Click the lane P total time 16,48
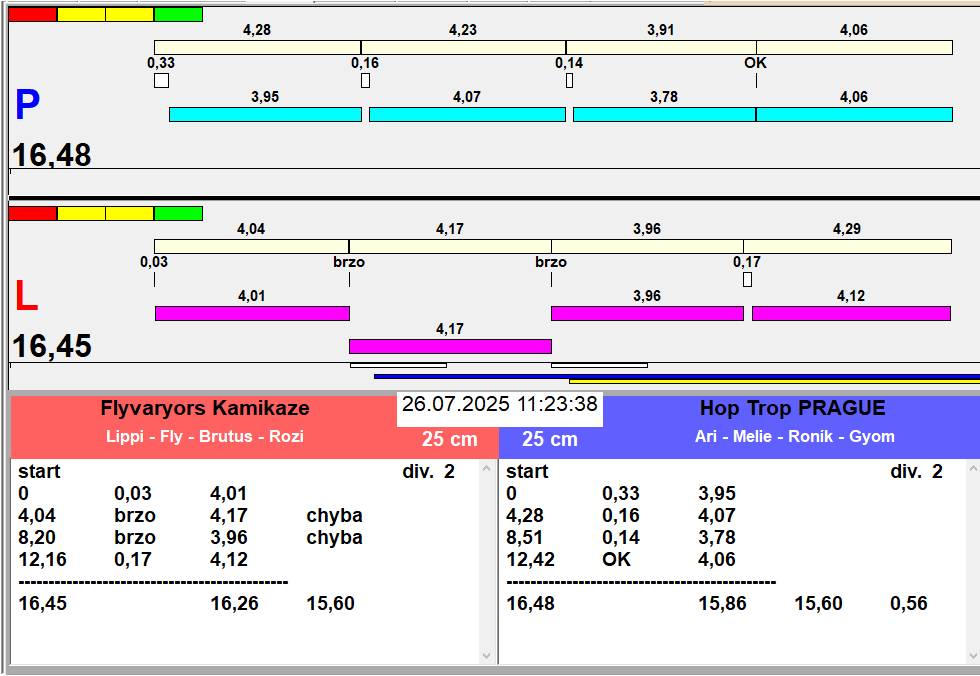 tap(52, 155)
